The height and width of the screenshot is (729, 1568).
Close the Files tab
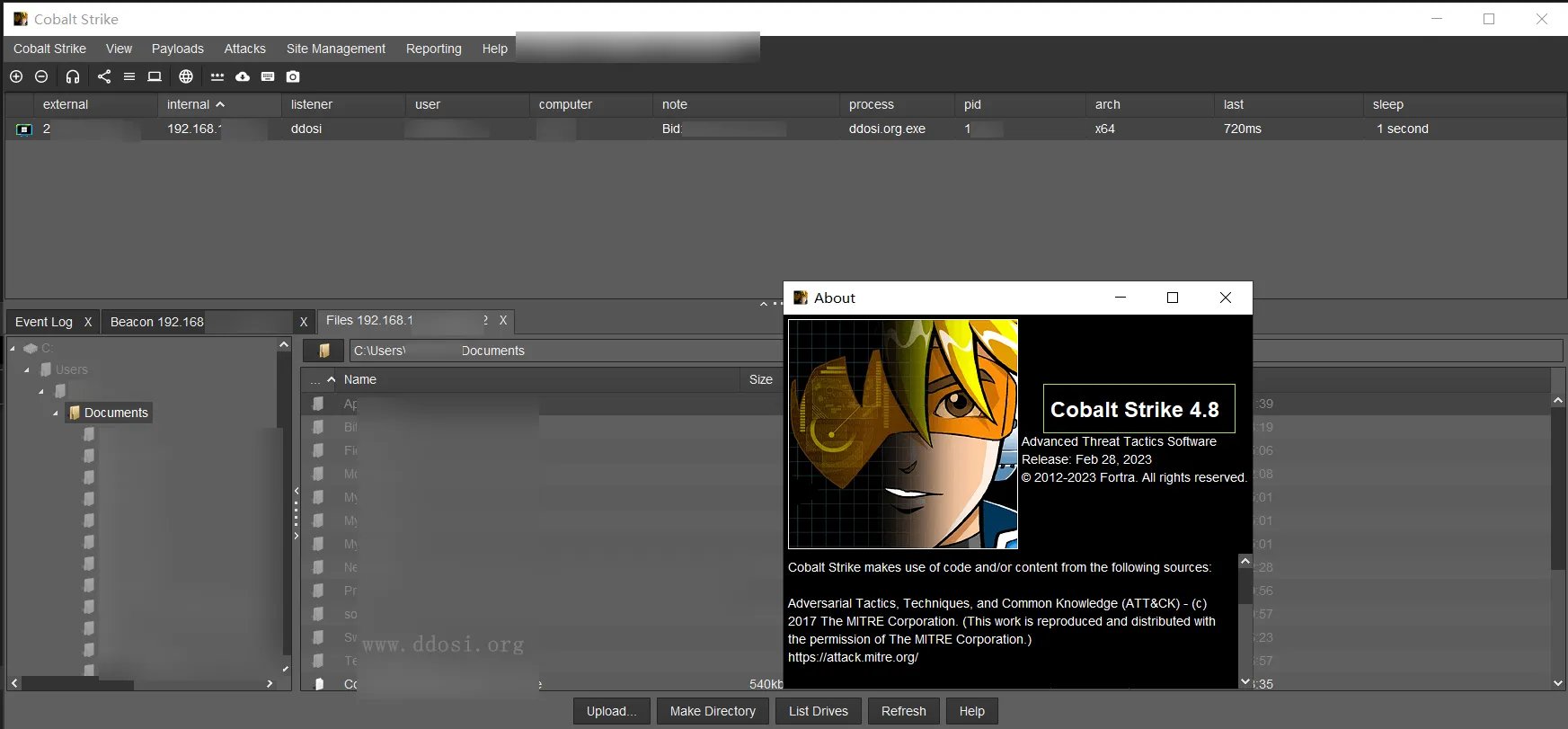coord(503,320)
